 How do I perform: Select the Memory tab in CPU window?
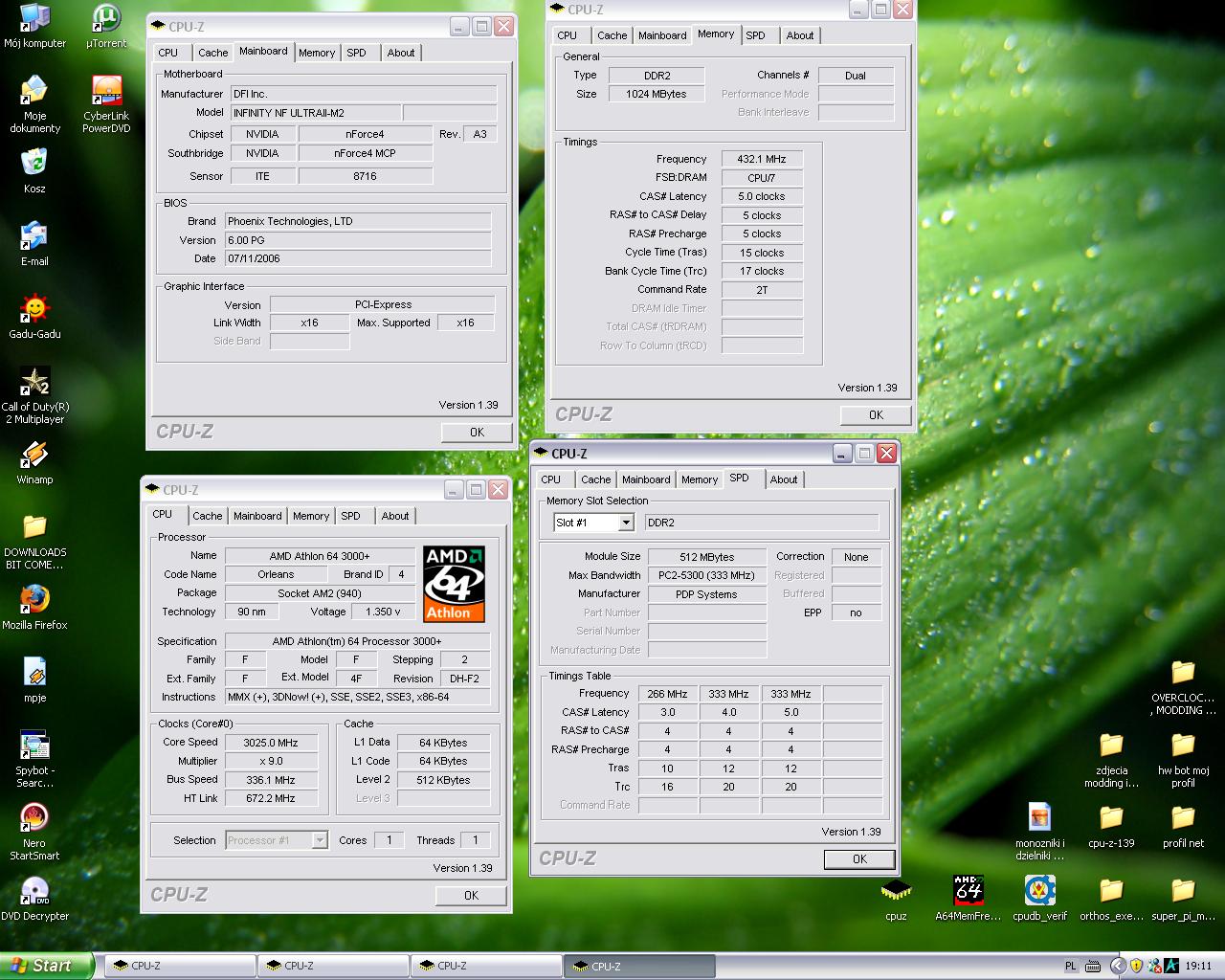pyautogui.click(x=311, y=516)
